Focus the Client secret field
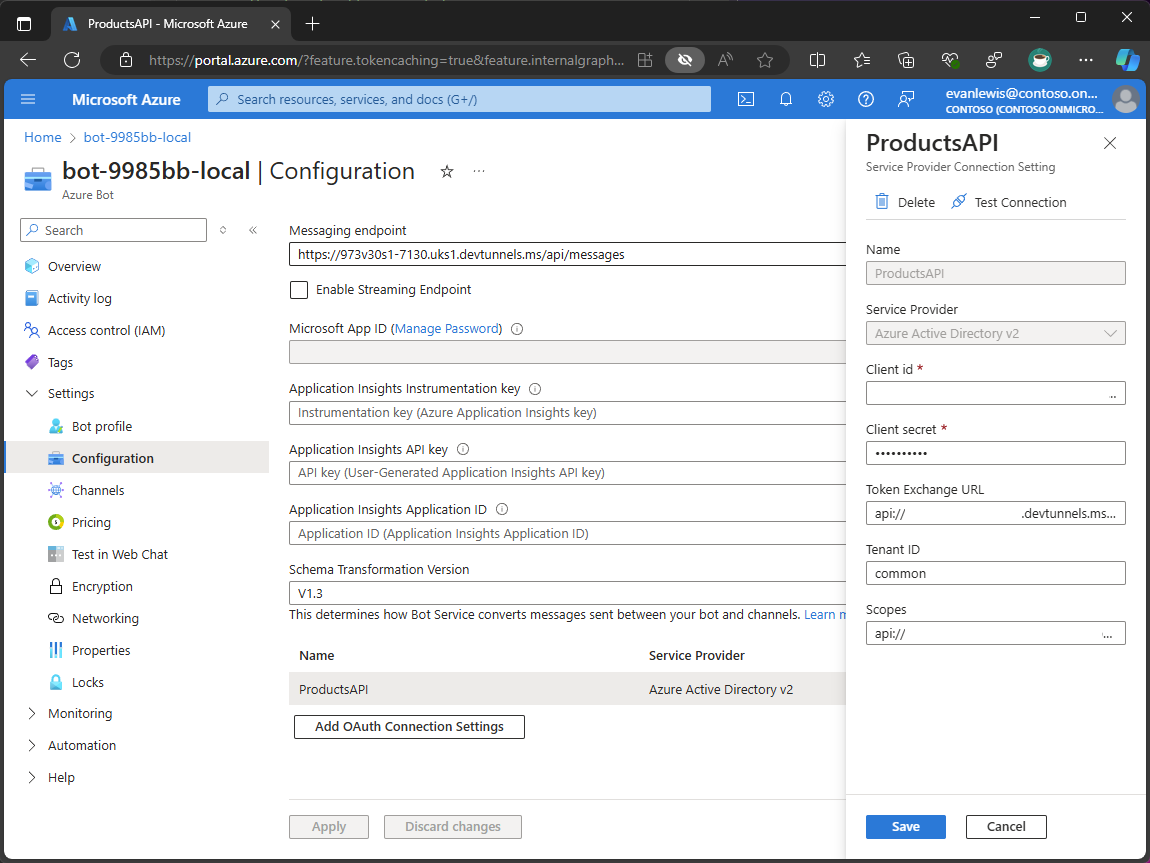 tap(995, 454)
